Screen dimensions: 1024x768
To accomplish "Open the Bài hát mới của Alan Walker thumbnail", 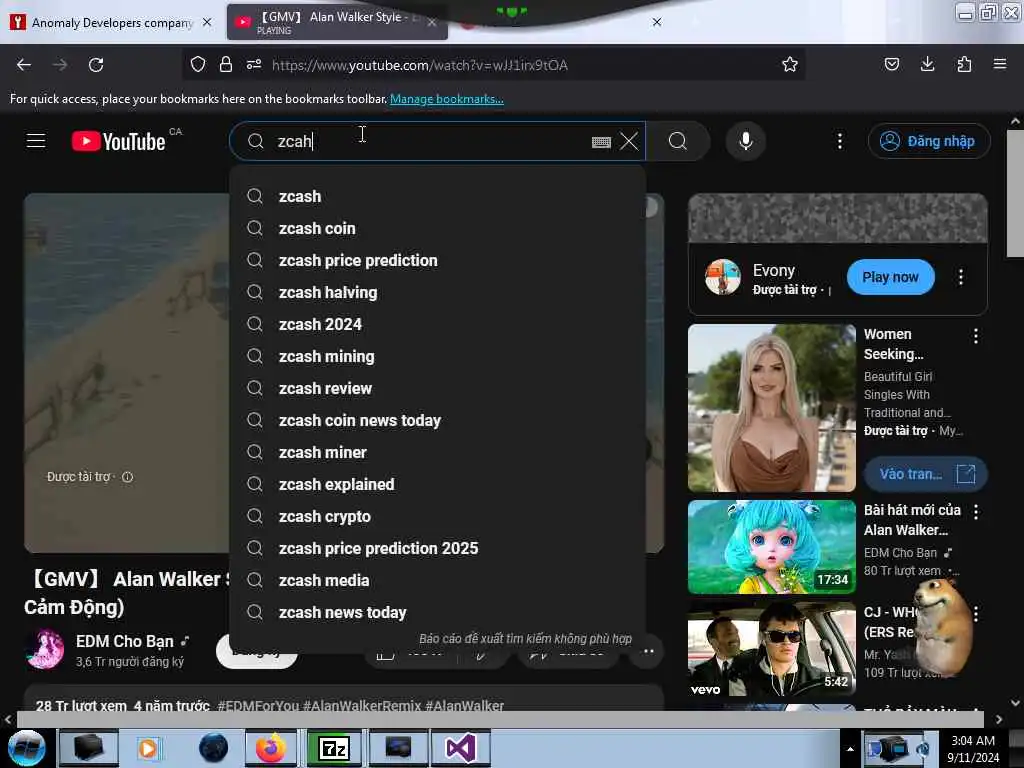I will tap(772, 547).
